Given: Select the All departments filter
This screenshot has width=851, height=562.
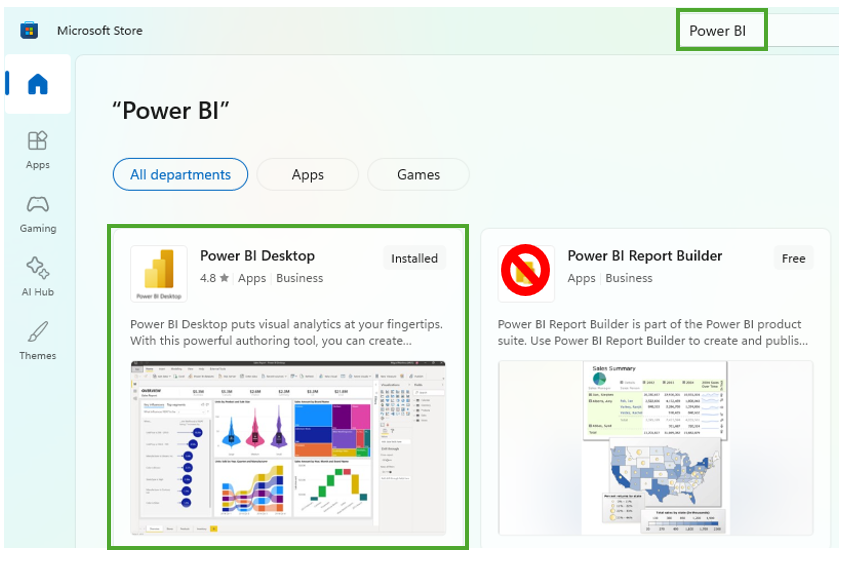Looking at the screenshot, I should [x=180, y=175].
